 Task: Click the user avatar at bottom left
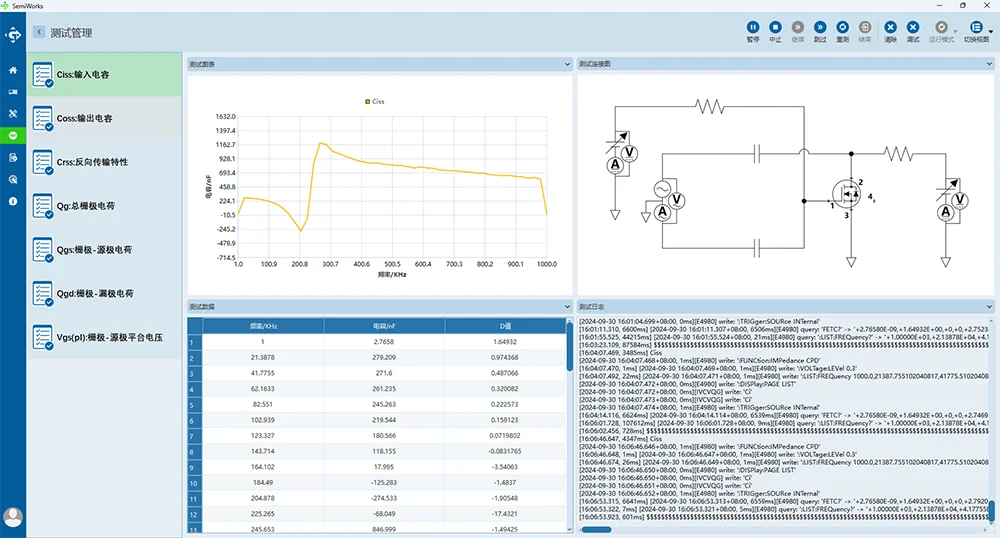(13, 517)
